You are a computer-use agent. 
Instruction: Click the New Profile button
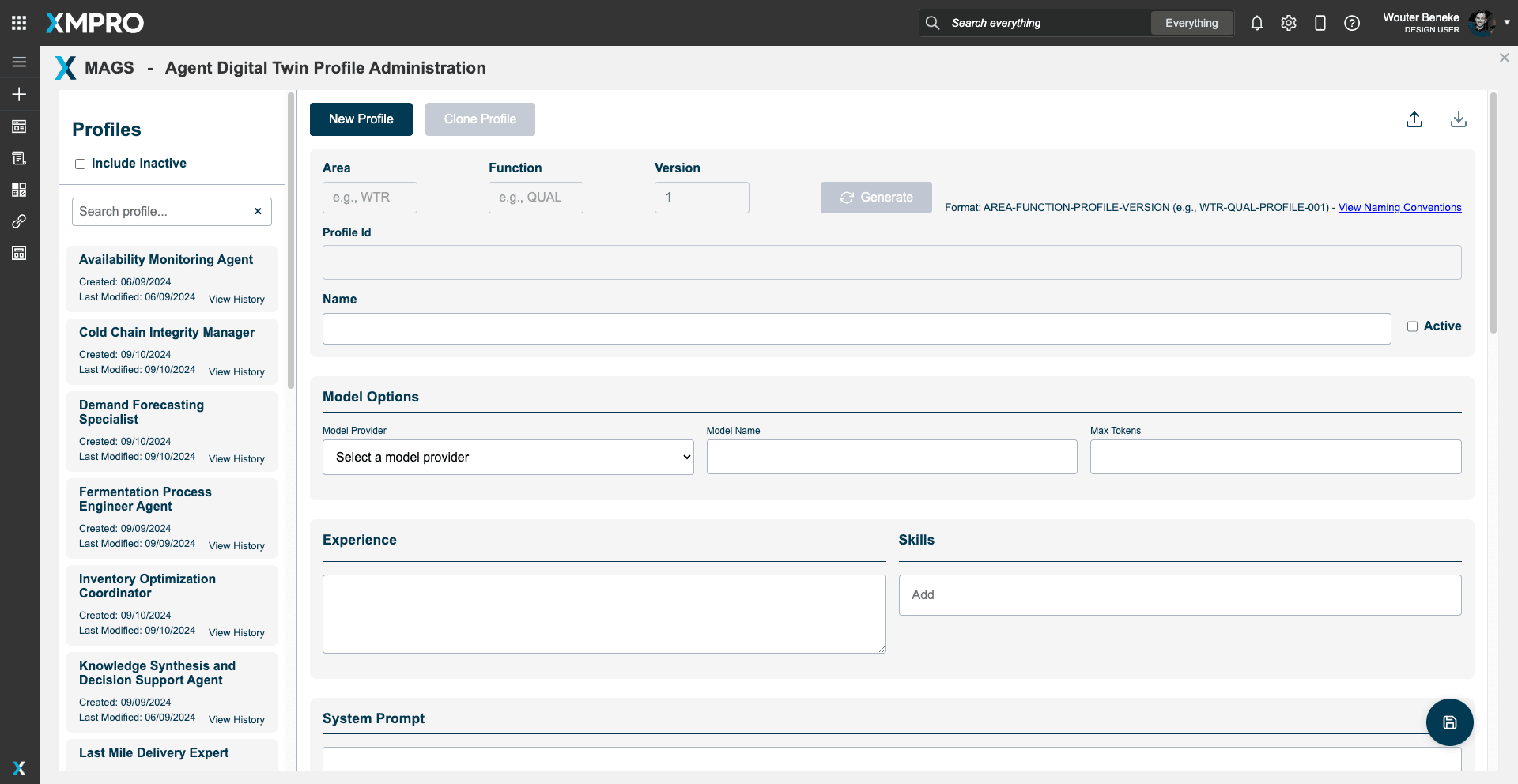(361, 119)
